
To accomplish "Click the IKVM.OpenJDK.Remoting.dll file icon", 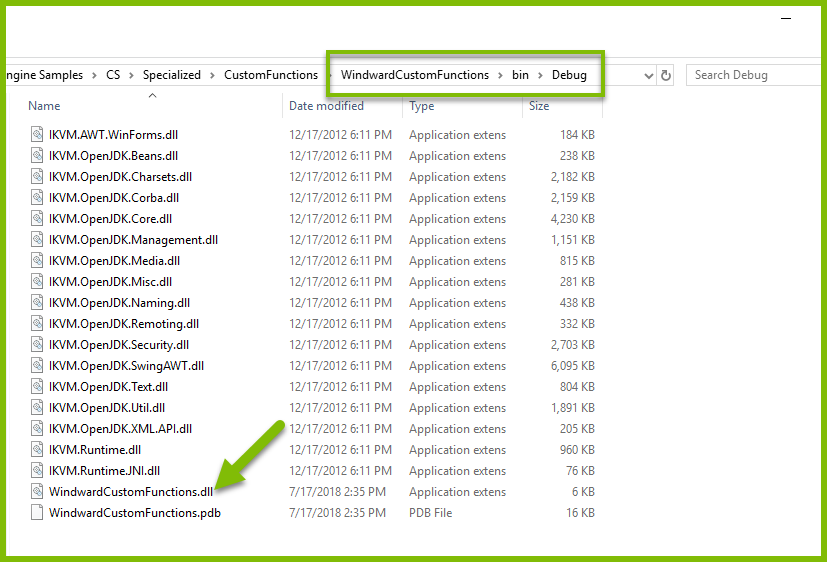I will tap(37, 324).
